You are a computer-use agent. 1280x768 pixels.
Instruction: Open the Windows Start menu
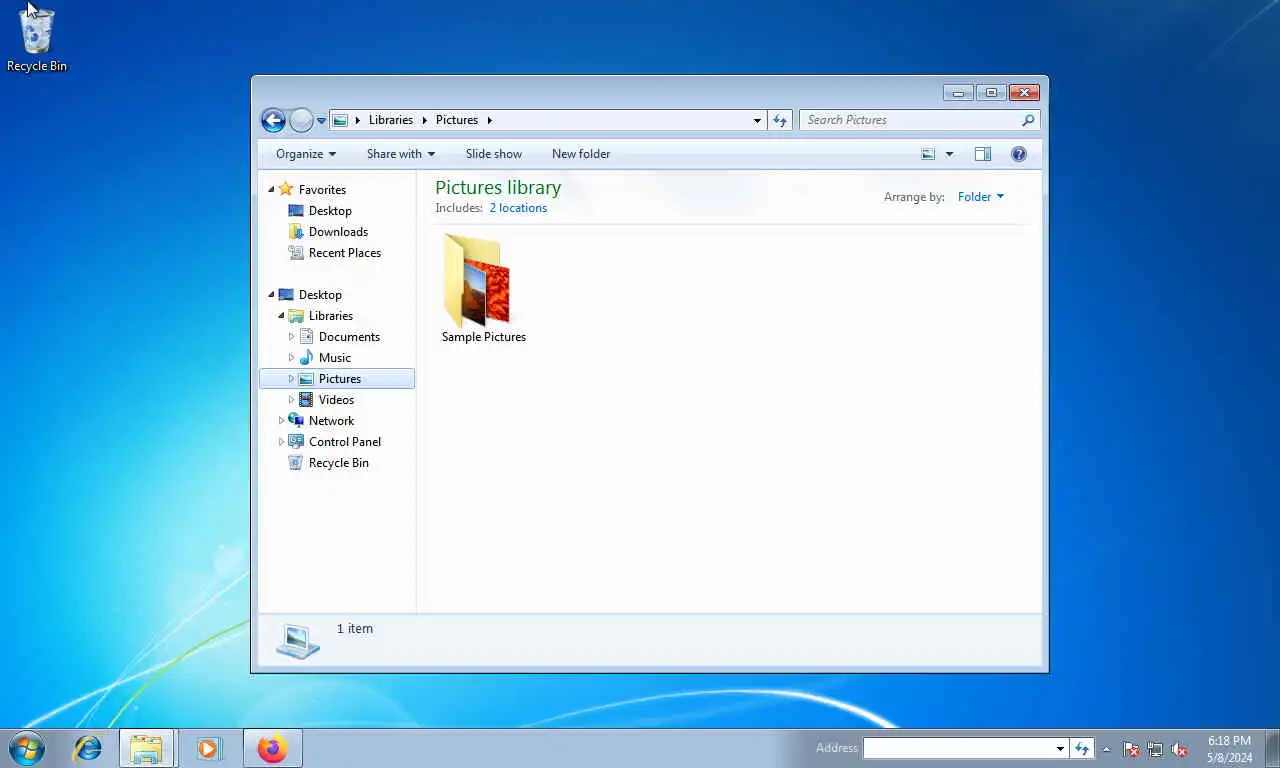coord(27,748)
